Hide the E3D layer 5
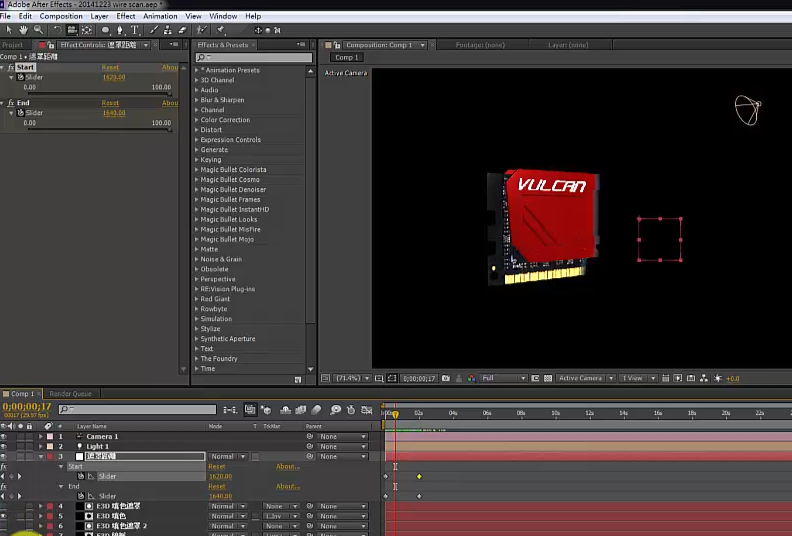 4,516
